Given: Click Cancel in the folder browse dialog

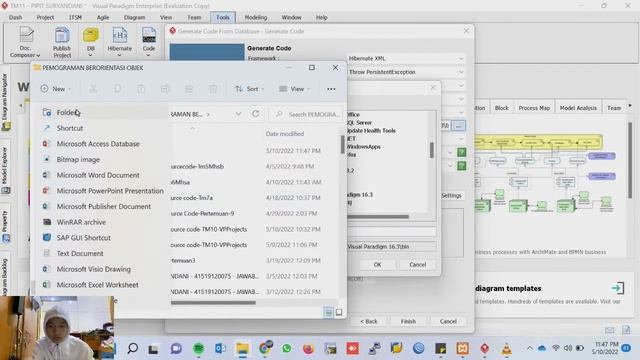Looking at the screenshot, I should coord(418,264).
